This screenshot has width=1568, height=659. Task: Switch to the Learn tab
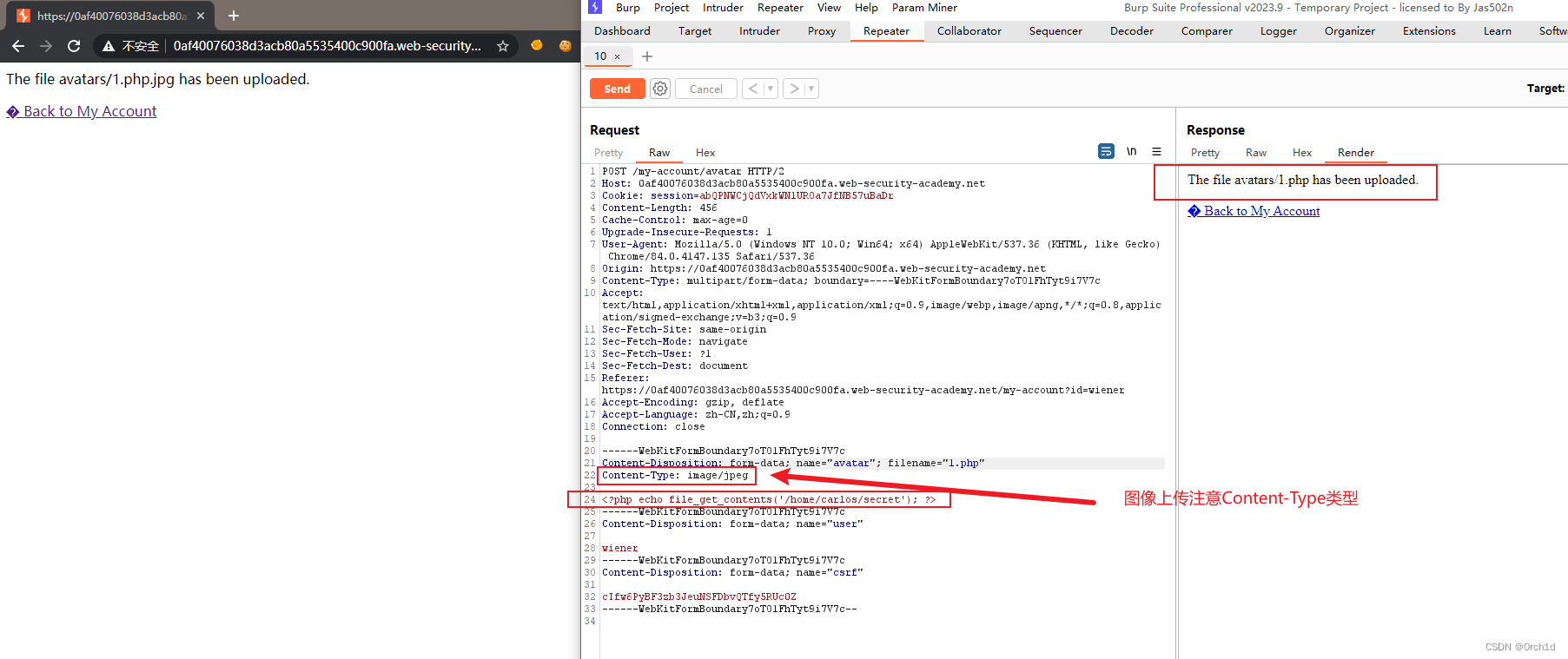click(x=1497, y=30)
